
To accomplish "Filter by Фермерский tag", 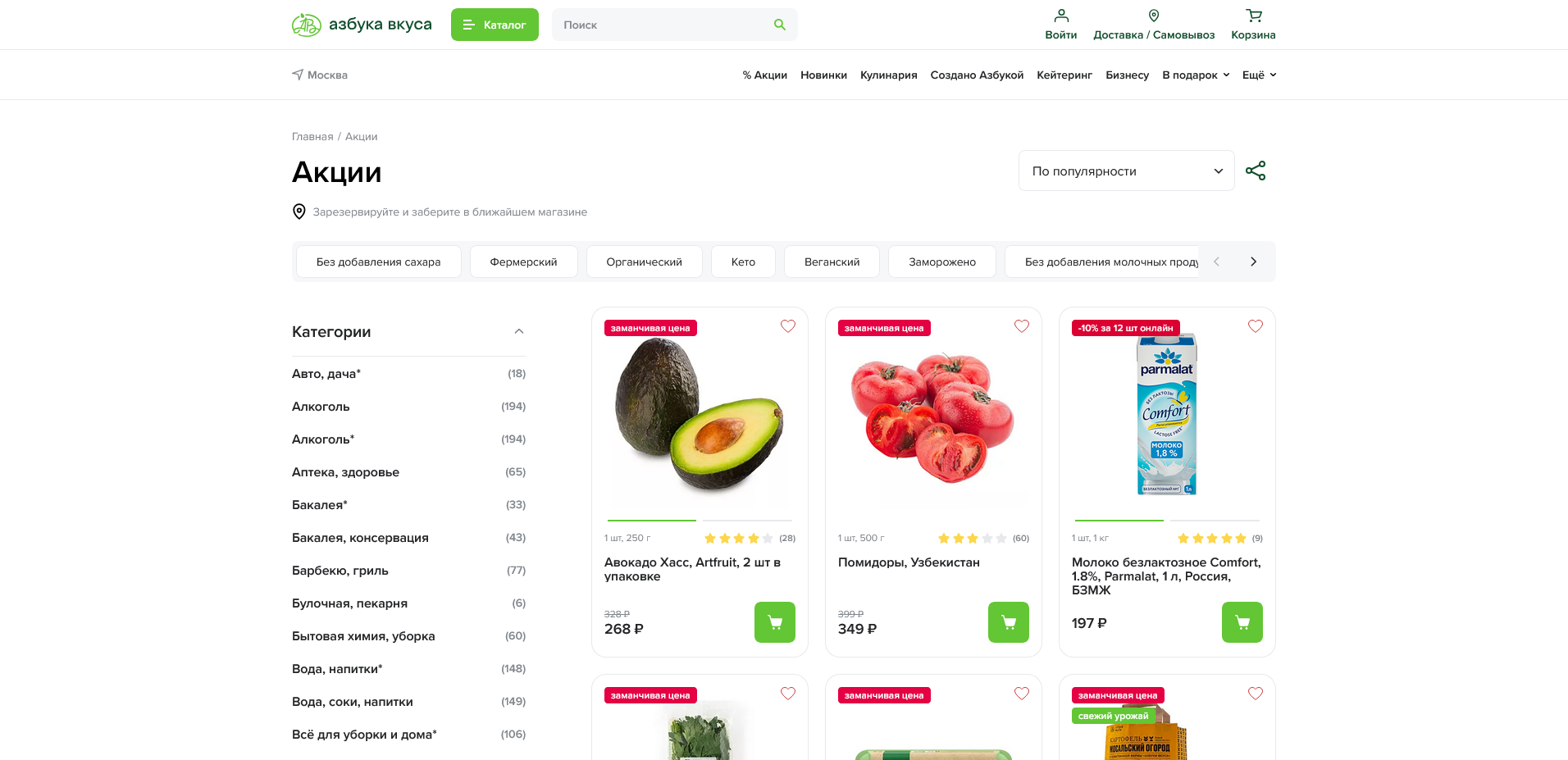I will click(523, 262).
